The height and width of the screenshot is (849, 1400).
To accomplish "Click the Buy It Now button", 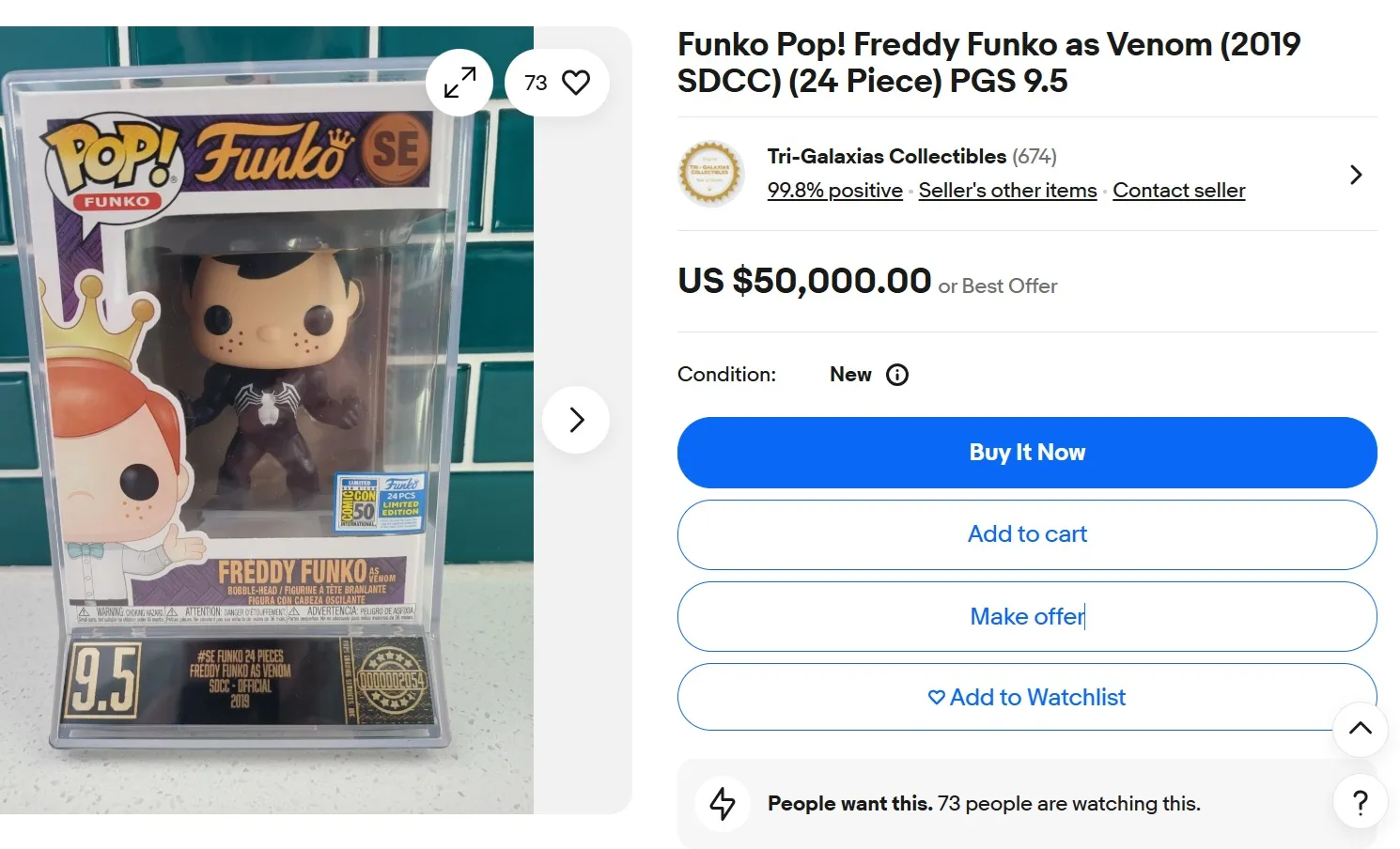I will tap(1027, 453).
